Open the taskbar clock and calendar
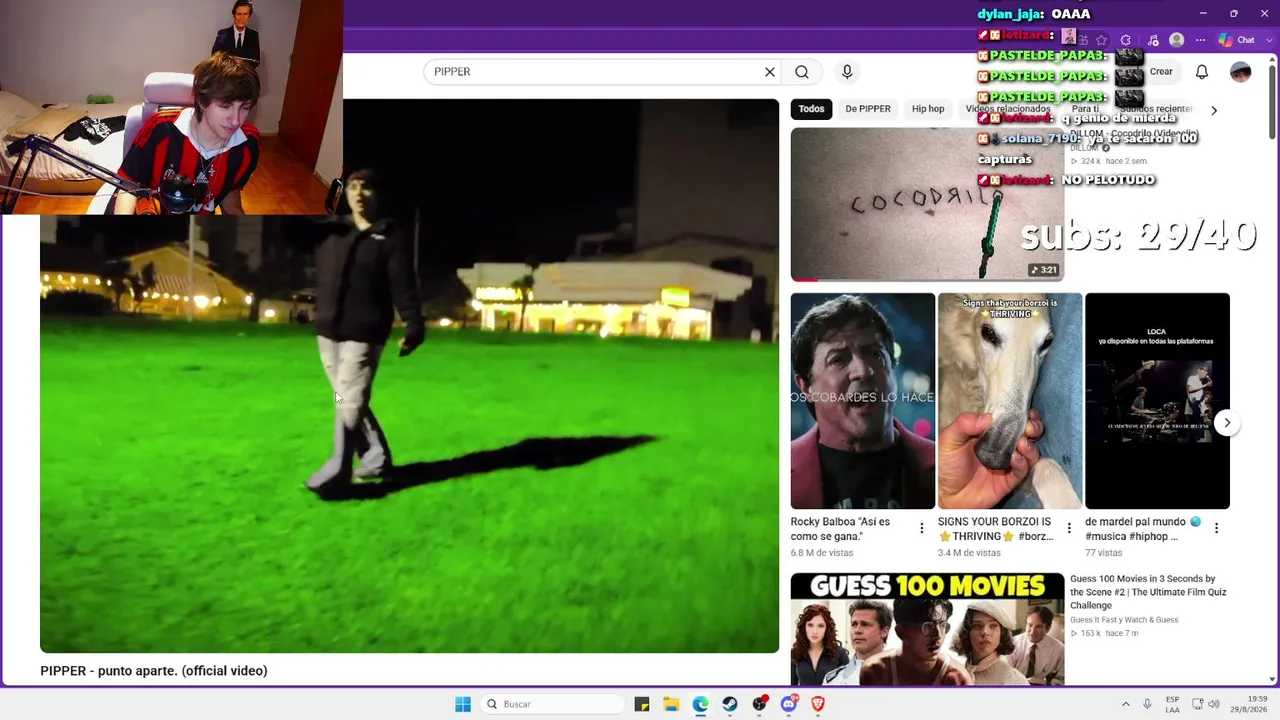Image resolution: width=1280 pixels, height=720 pixels. (1249, 704)
